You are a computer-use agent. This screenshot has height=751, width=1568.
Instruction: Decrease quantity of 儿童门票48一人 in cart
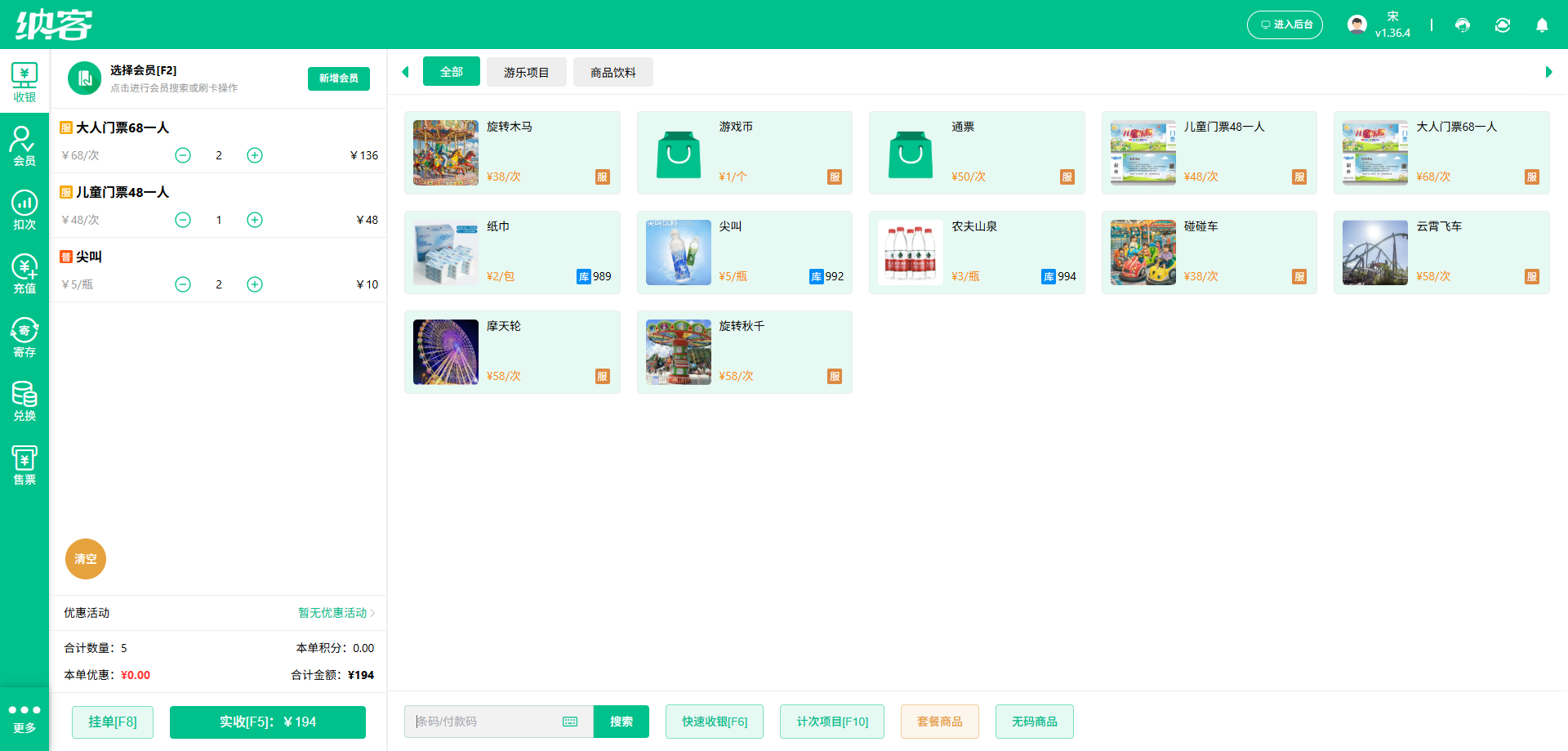(183, 220)
